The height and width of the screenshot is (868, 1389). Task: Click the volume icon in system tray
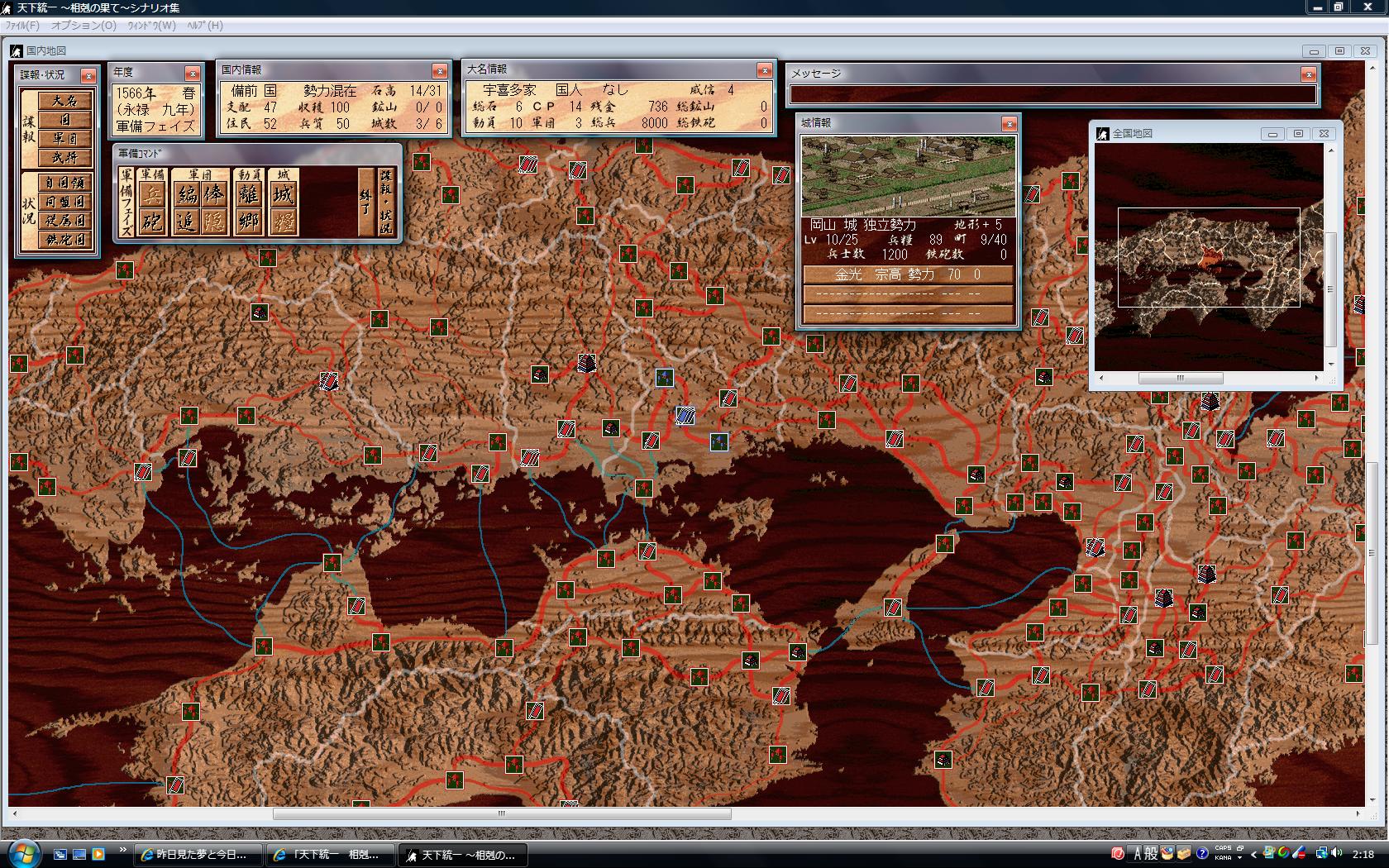click(1337, 853)
